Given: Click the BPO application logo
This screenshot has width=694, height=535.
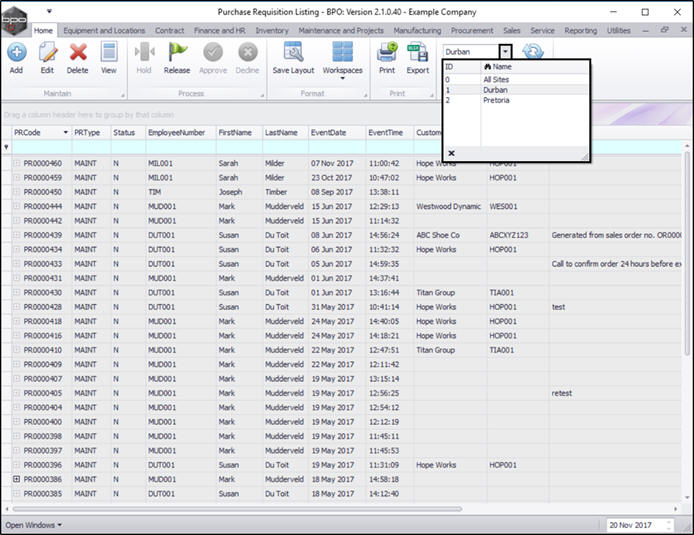Looking at the screenshot, I should 14,20.
